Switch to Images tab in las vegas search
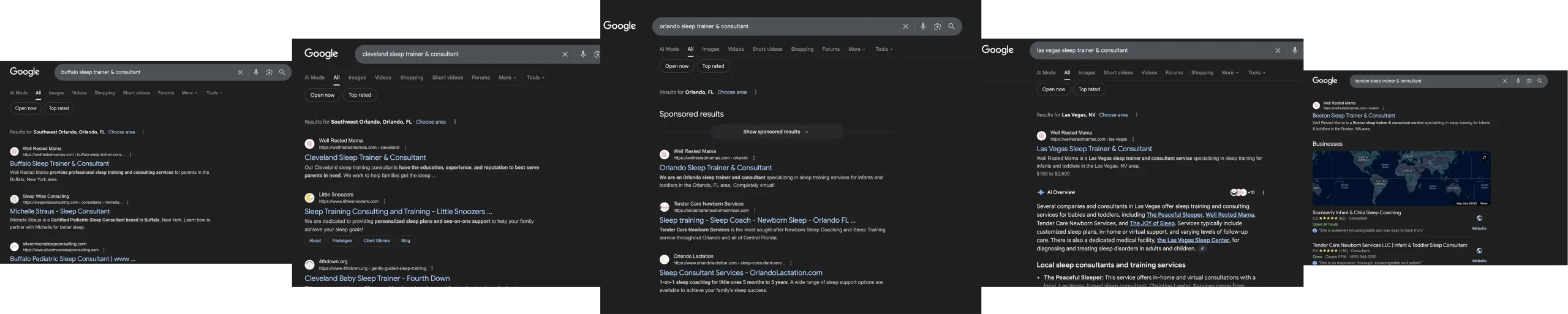The image size is (1568, 314). (1087, 73)
